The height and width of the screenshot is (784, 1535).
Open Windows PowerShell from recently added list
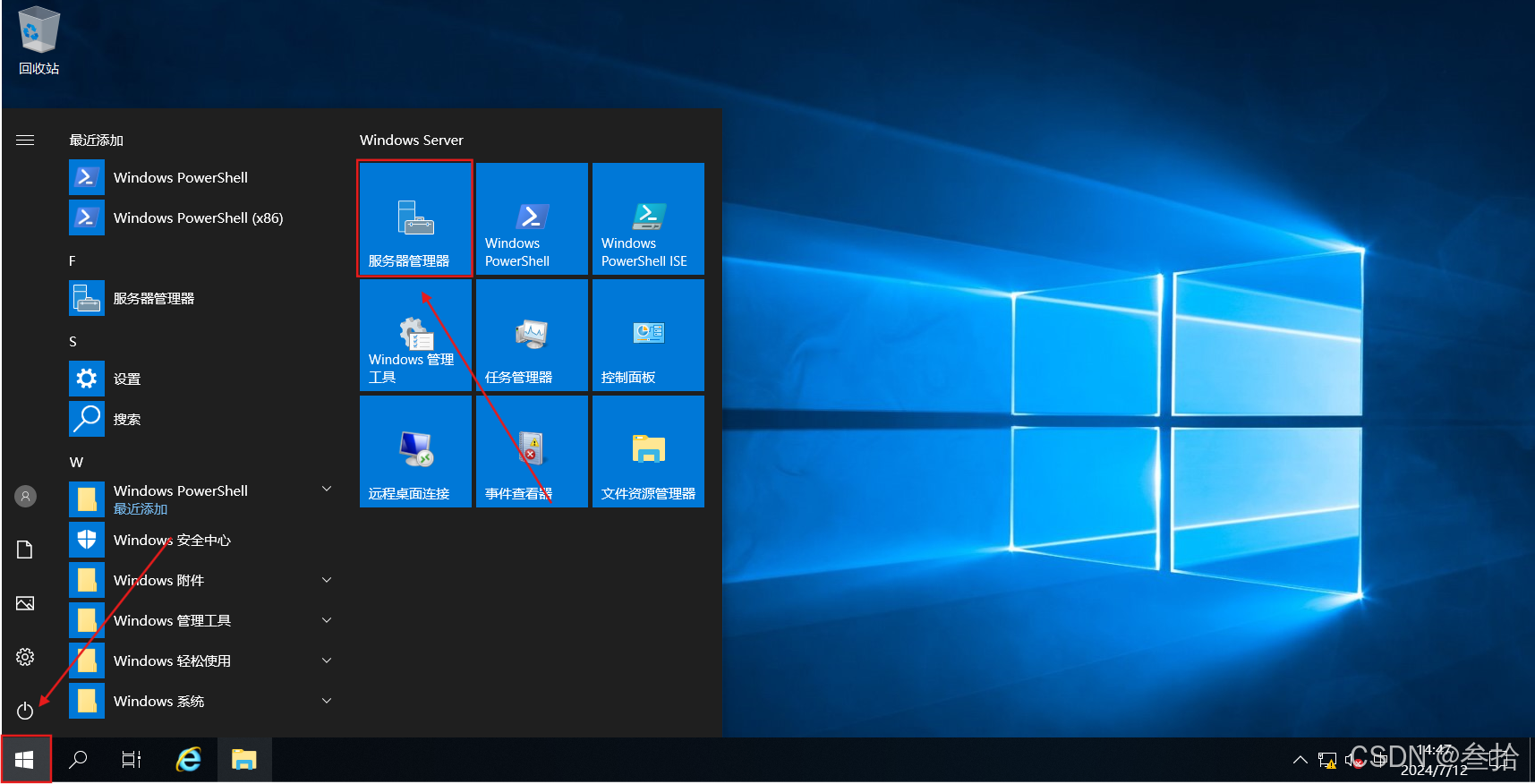203,177
